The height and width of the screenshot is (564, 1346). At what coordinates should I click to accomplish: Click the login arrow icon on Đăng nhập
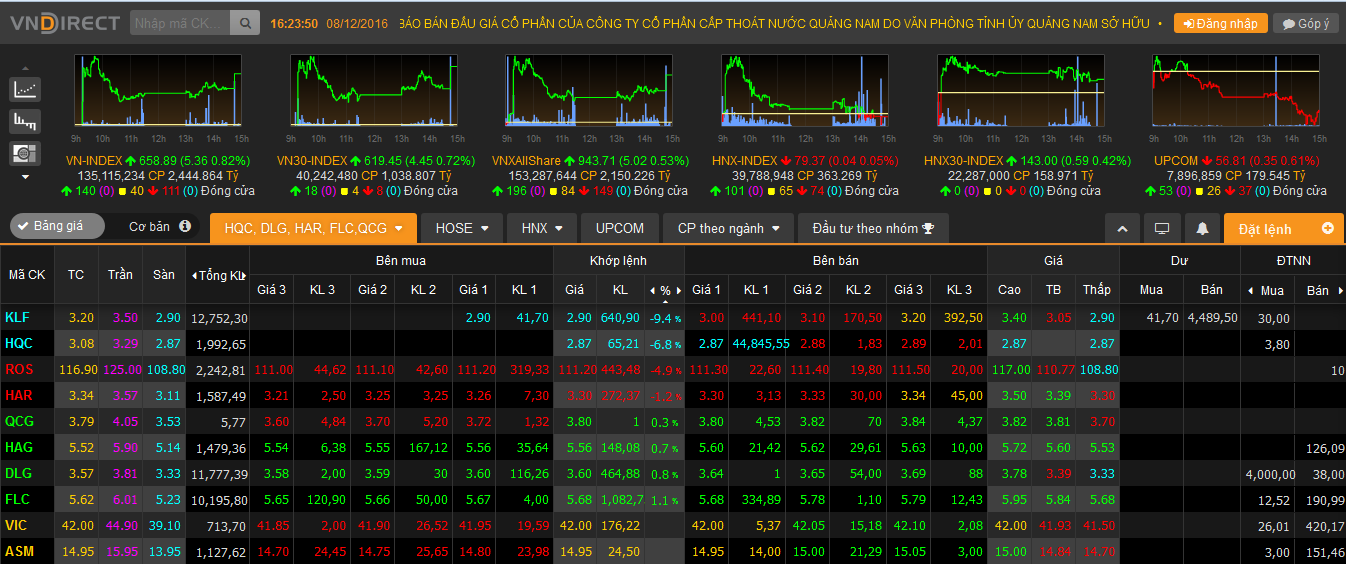[x=1188, y=23]
